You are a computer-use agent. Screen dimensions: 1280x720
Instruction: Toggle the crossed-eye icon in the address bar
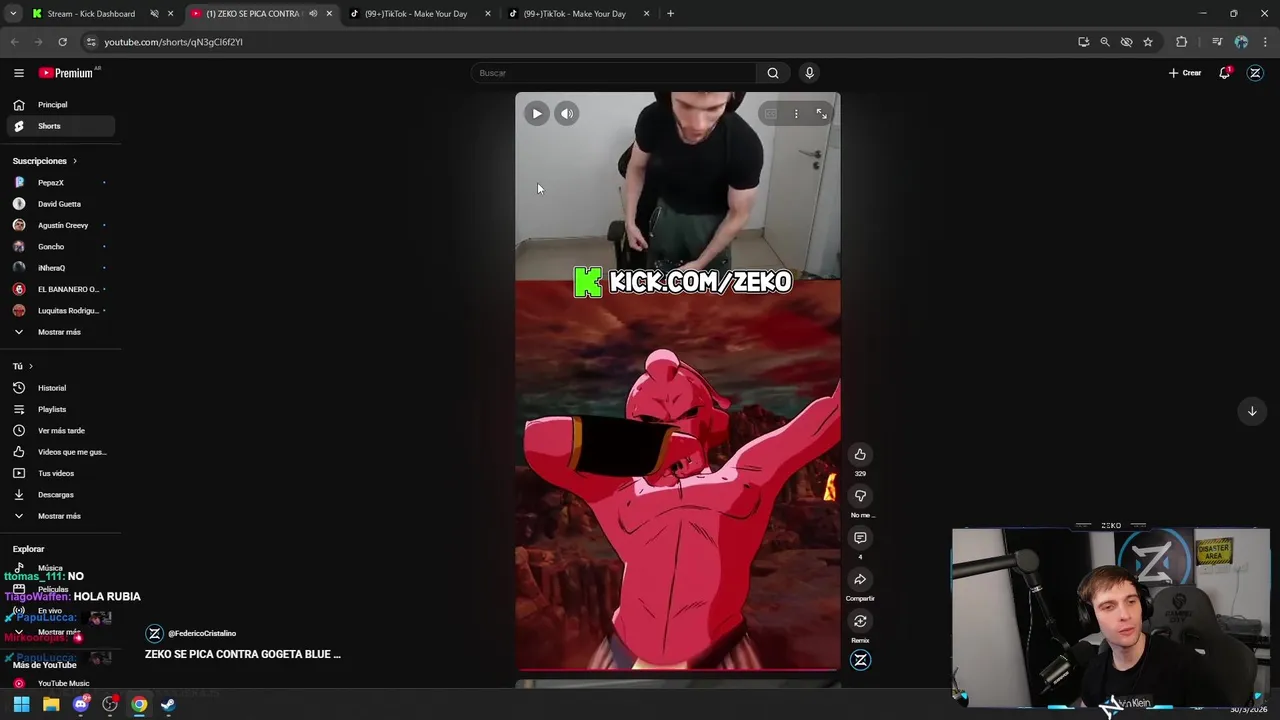click(x=1127, y=42)
